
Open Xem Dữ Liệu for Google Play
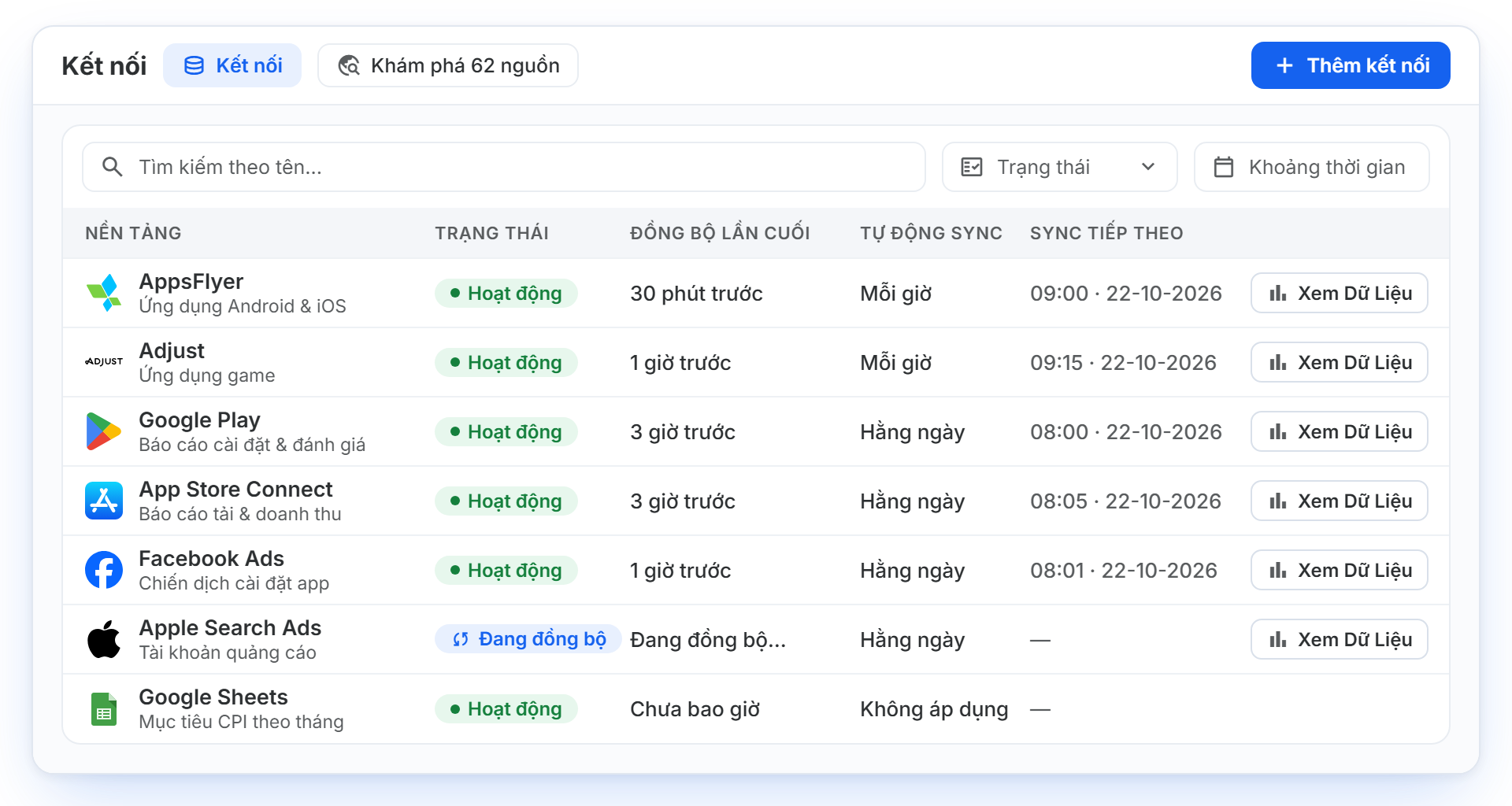[x=1340, y=431]
